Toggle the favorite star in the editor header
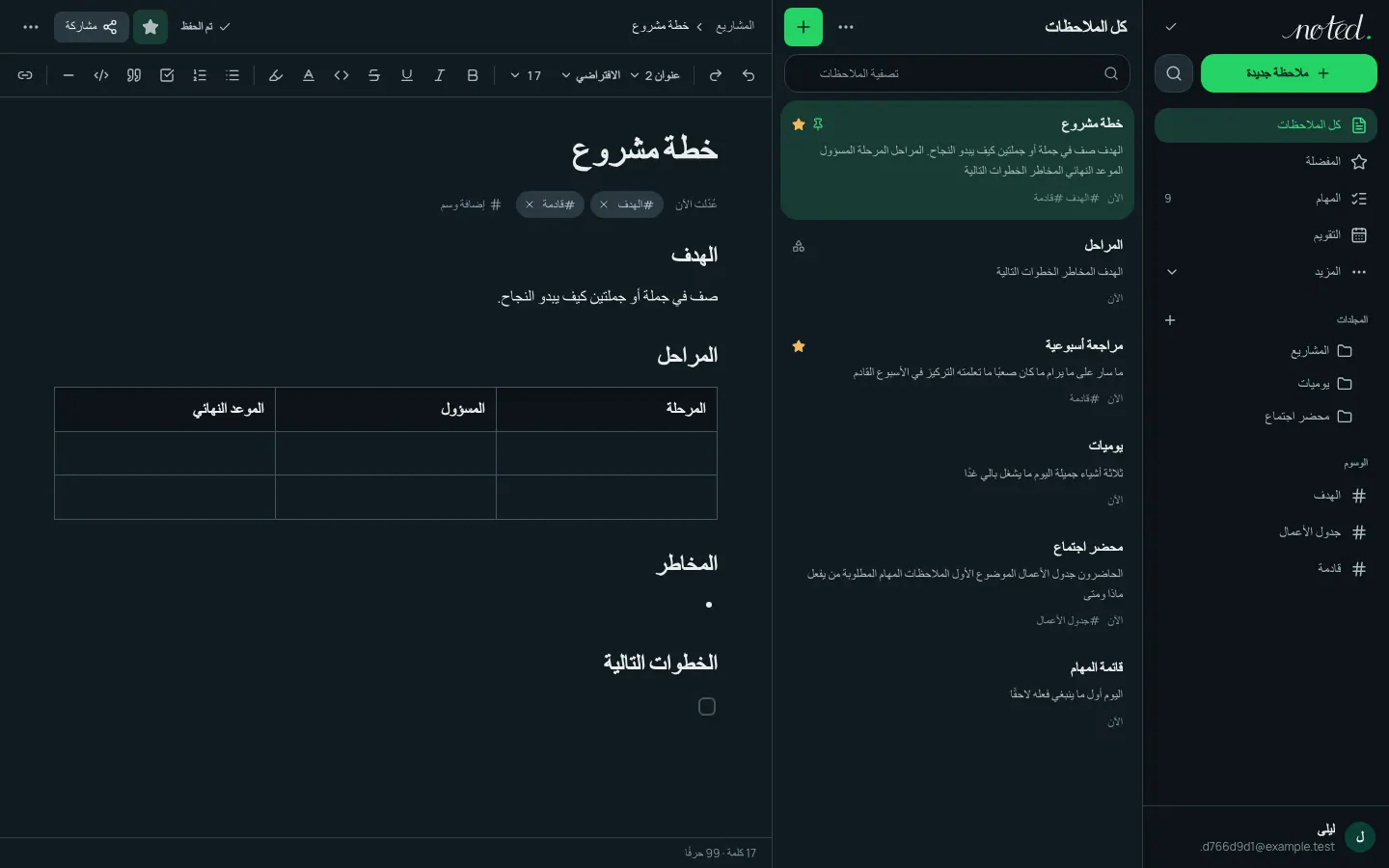Viewport: 1389px width, 868px height. coord(150,27)
